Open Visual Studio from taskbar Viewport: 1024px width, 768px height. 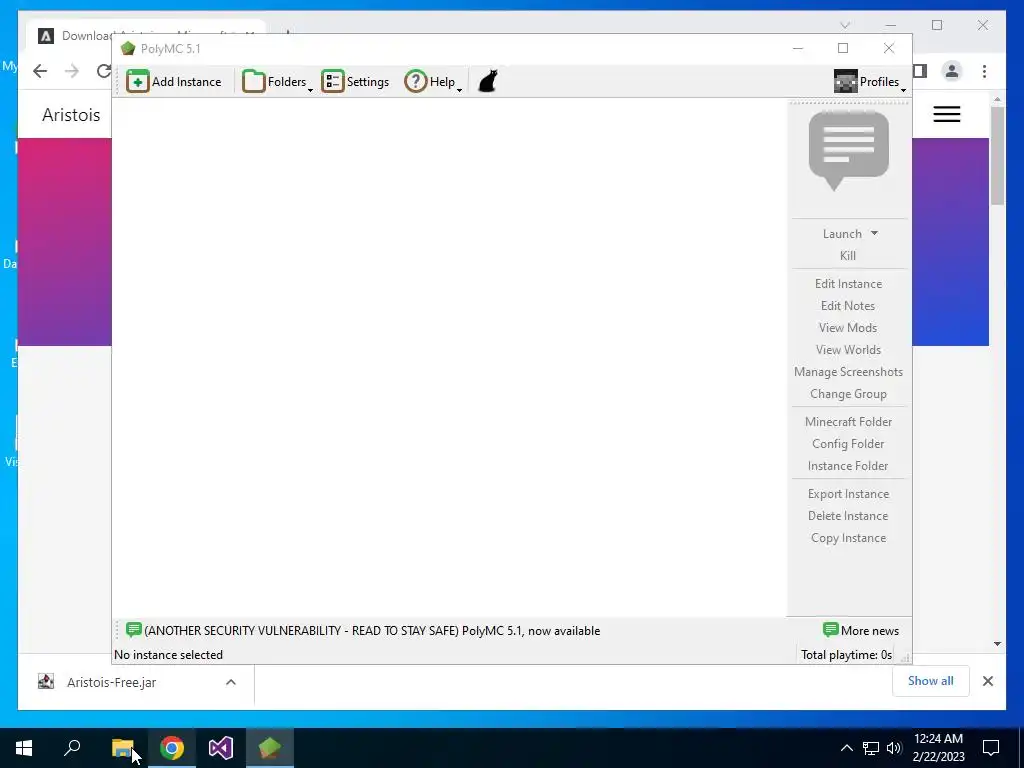click(221, 748)
